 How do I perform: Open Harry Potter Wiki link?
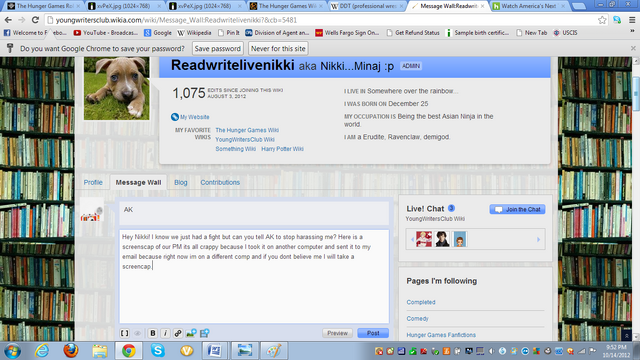click(282, 149)
